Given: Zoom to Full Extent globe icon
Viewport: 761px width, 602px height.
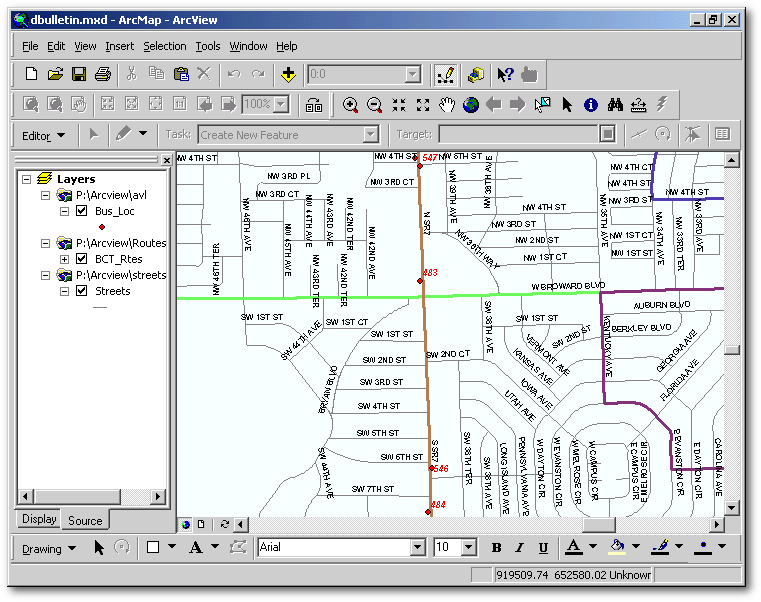Looking at the screenshot, I should tap(470, 105).
